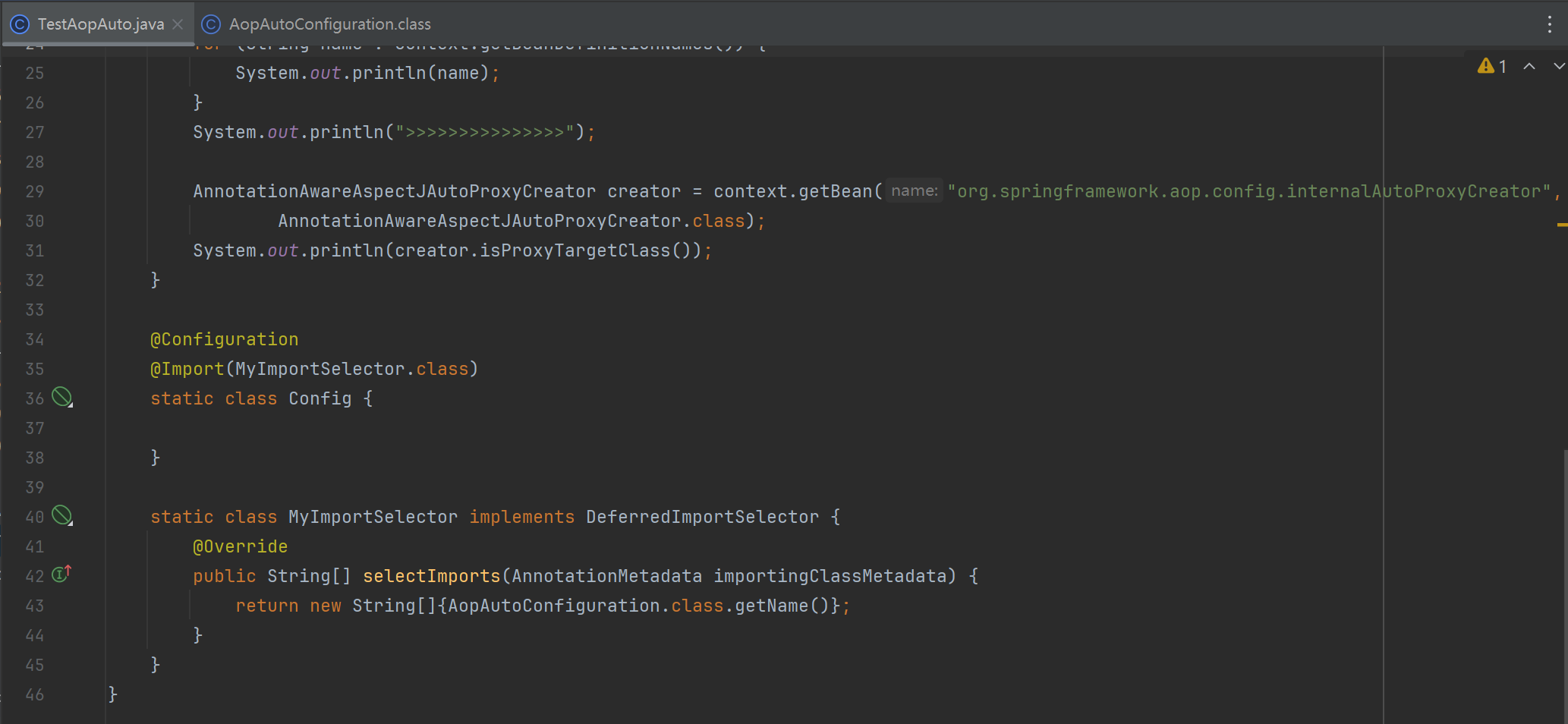Click the @Configuration annotation
Viewport: 1568px width, 724px height.
tap(224, 339)
